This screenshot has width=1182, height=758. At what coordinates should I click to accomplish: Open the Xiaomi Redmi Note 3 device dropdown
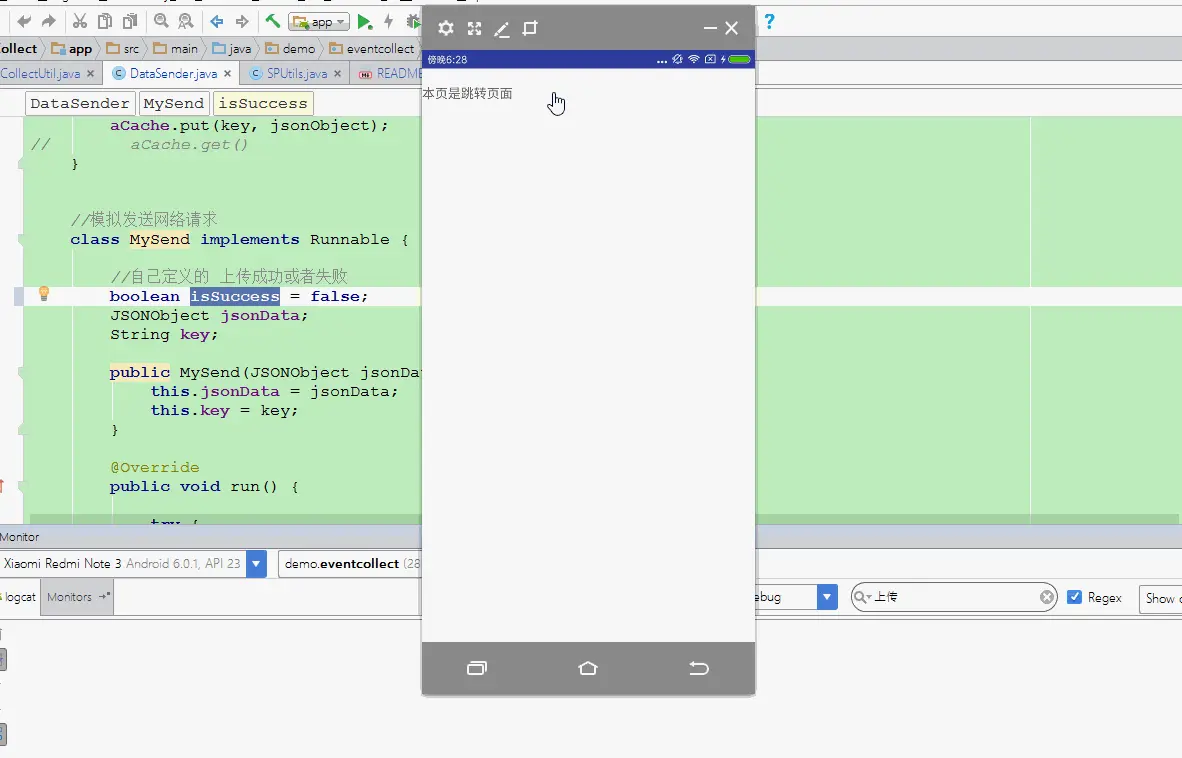(x=256, y=564)
